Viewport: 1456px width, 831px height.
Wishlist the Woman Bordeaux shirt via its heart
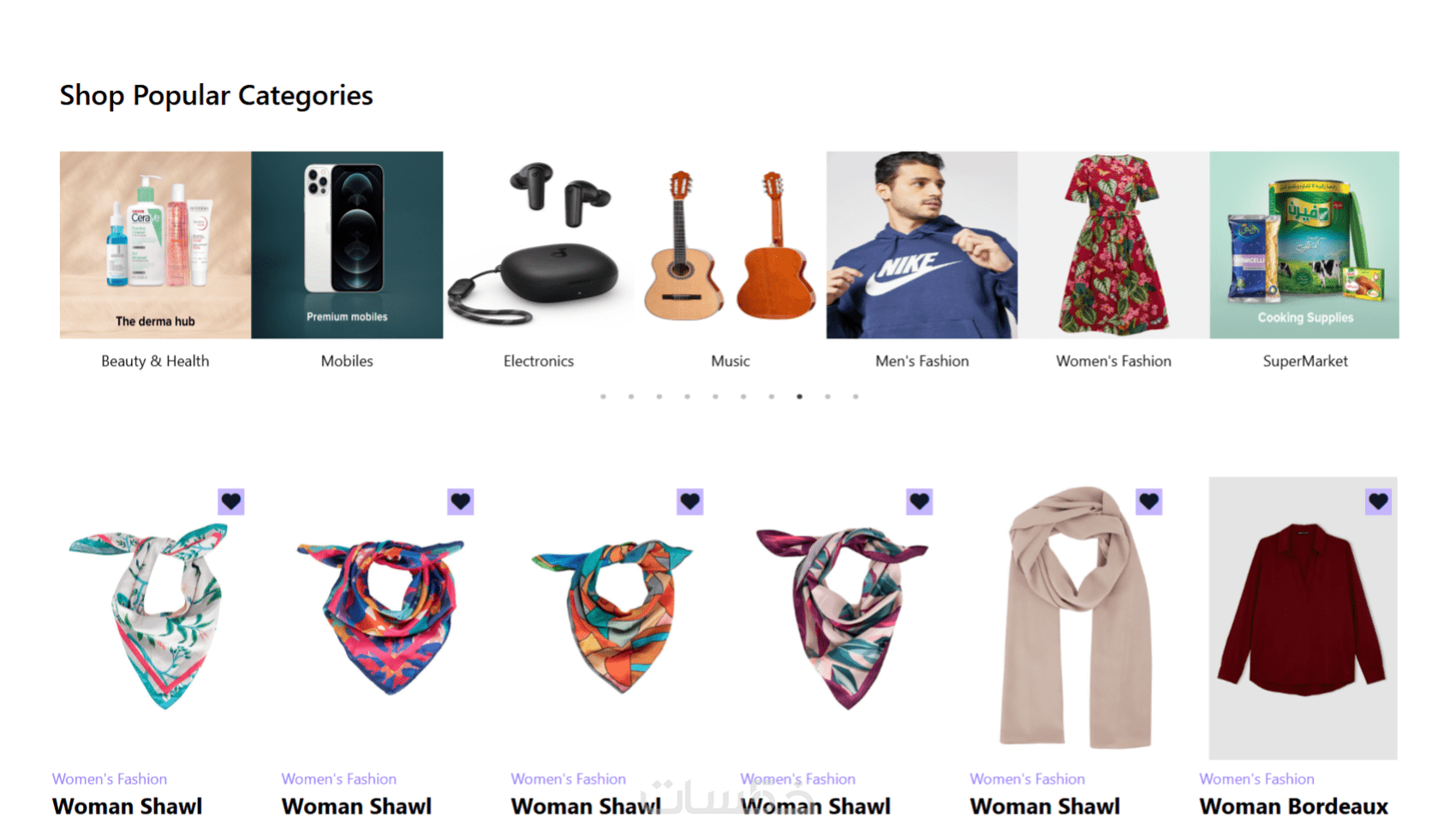(1379, 501)
